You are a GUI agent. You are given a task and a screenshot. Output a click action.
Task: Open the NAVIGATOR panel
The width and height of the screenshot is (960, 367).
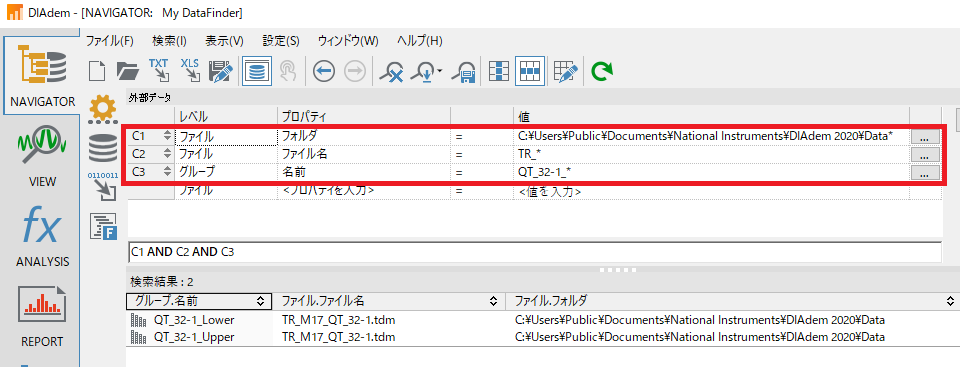coord(42,75)
